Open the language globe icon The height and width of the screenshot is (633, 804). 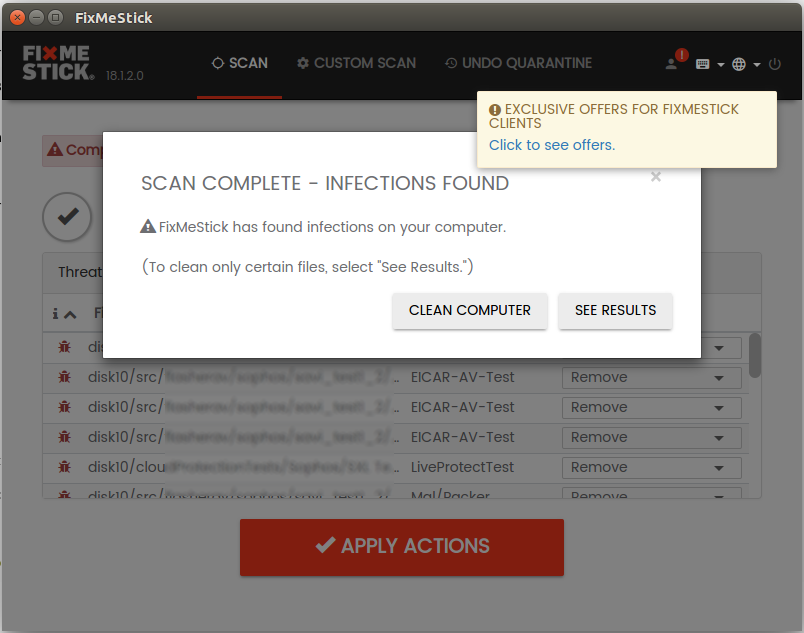739,64
